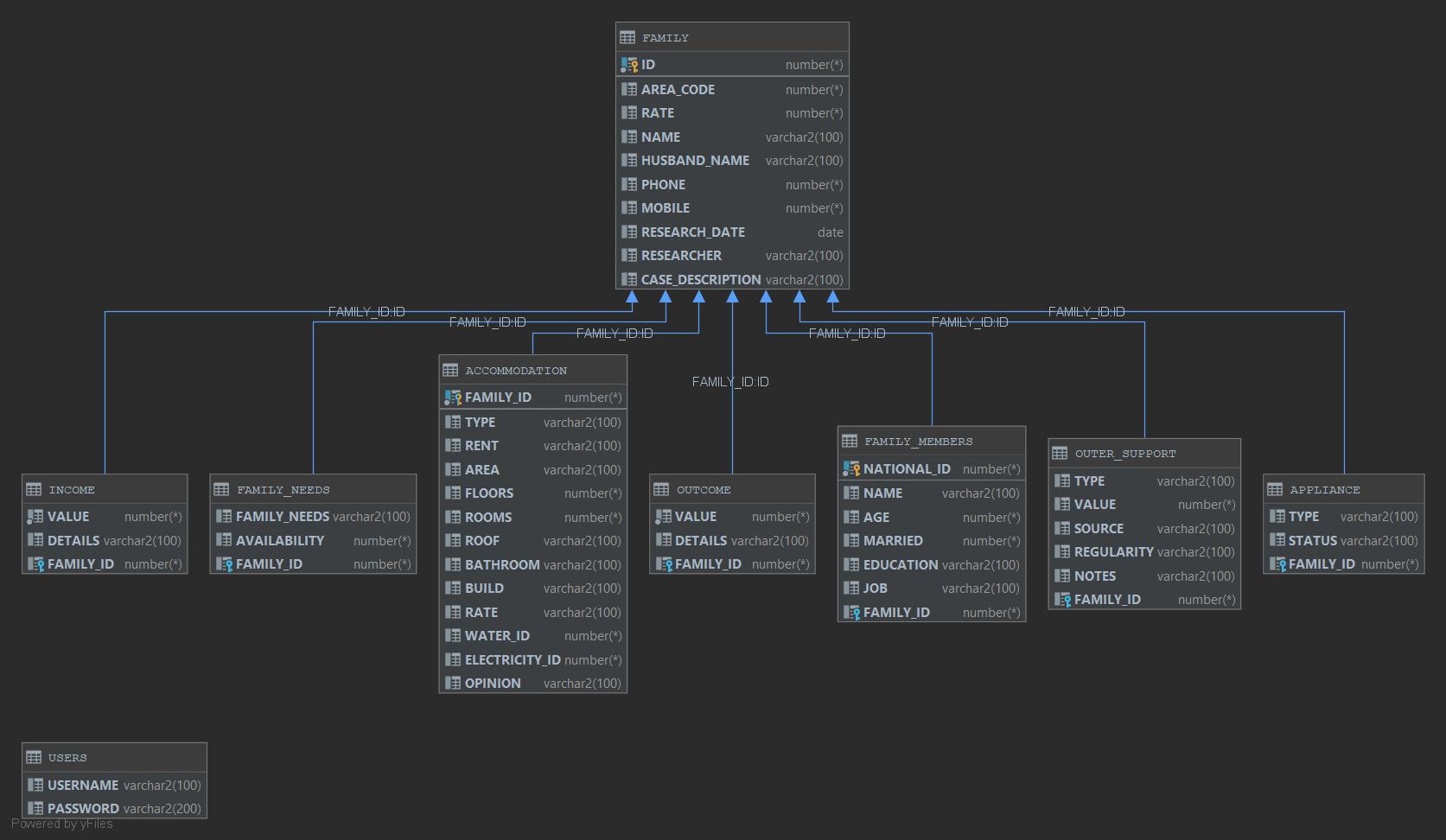Select the REGULARITY column in OUTER_SUPPORT
Image resolution: width=1446 pixels, height=840 pixels.
[1144, 552]
